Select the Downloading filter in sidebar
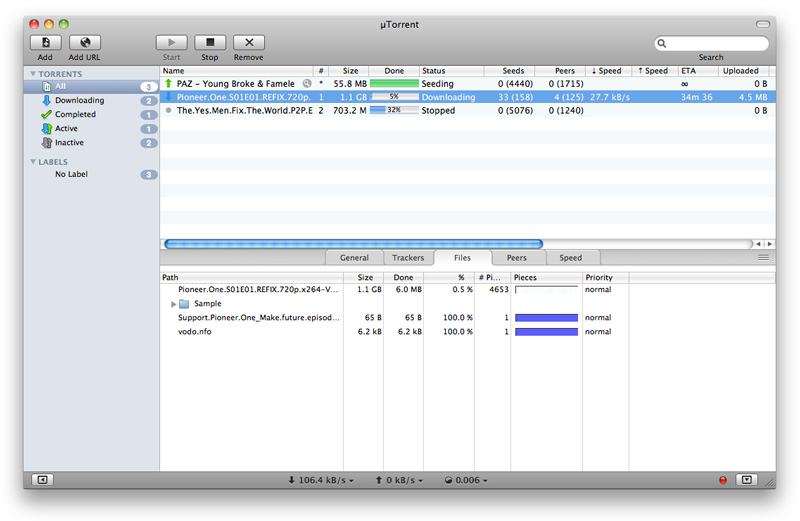Screen dimensions: 800x521 tap(78, 101)
